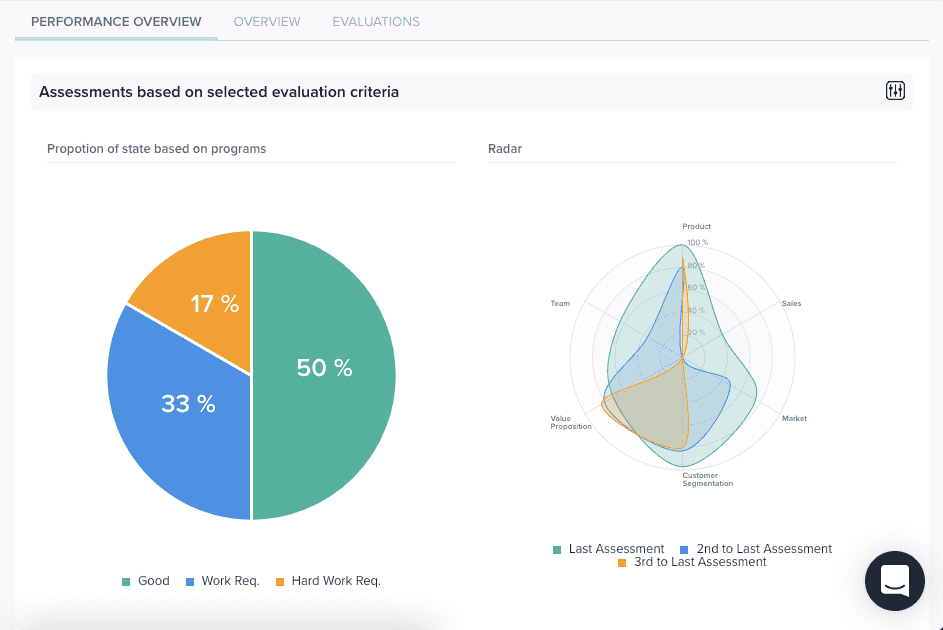Click the green Good legend color square
The height and width of the screenshot is (630, 943).
[126, 581]
